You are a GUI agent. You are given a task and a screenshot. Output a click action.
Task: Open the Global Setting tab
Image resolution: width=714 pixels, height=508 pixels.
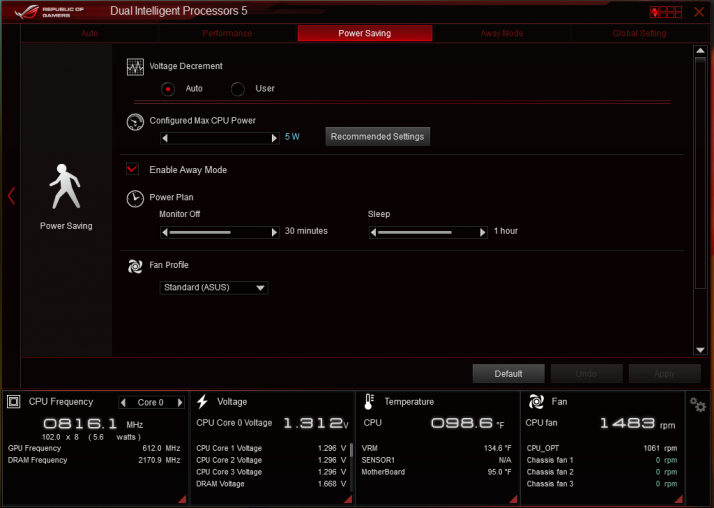click(639, 33)
